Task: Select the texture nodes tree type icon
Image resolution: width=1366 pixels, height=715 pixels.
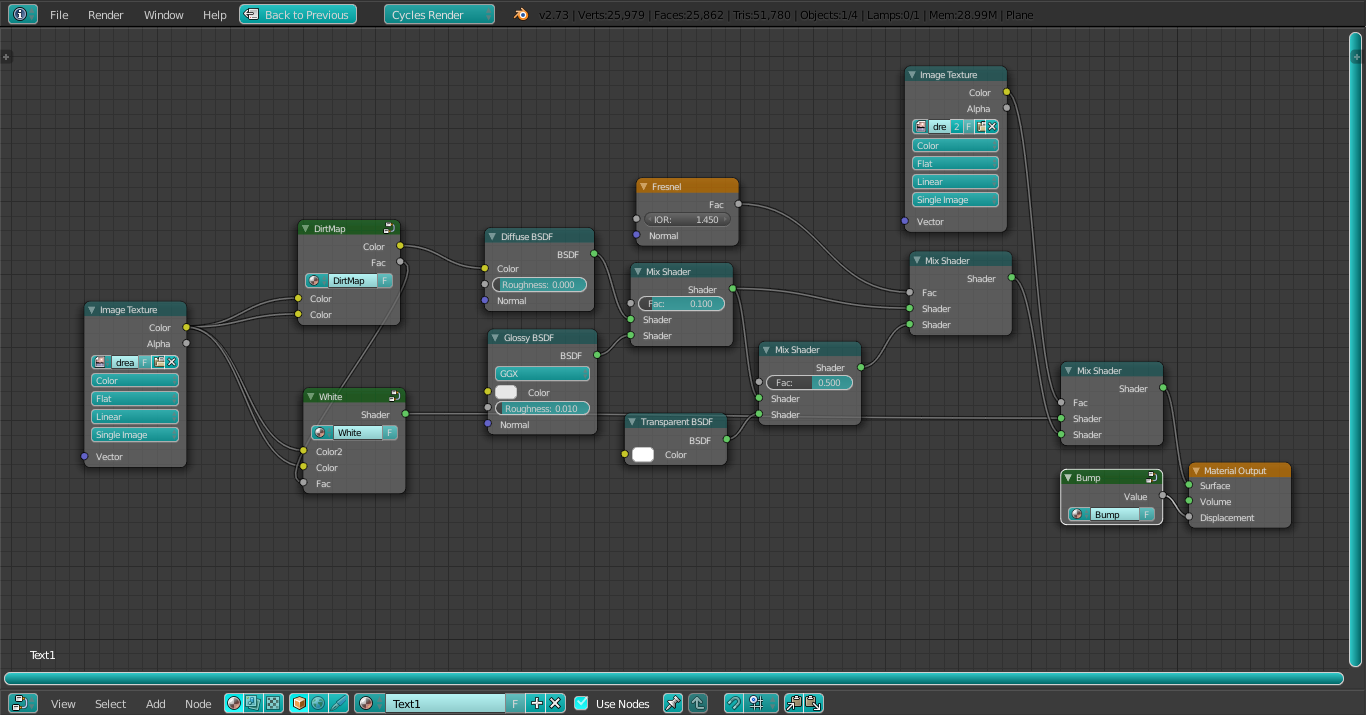Action: [272, 703]
